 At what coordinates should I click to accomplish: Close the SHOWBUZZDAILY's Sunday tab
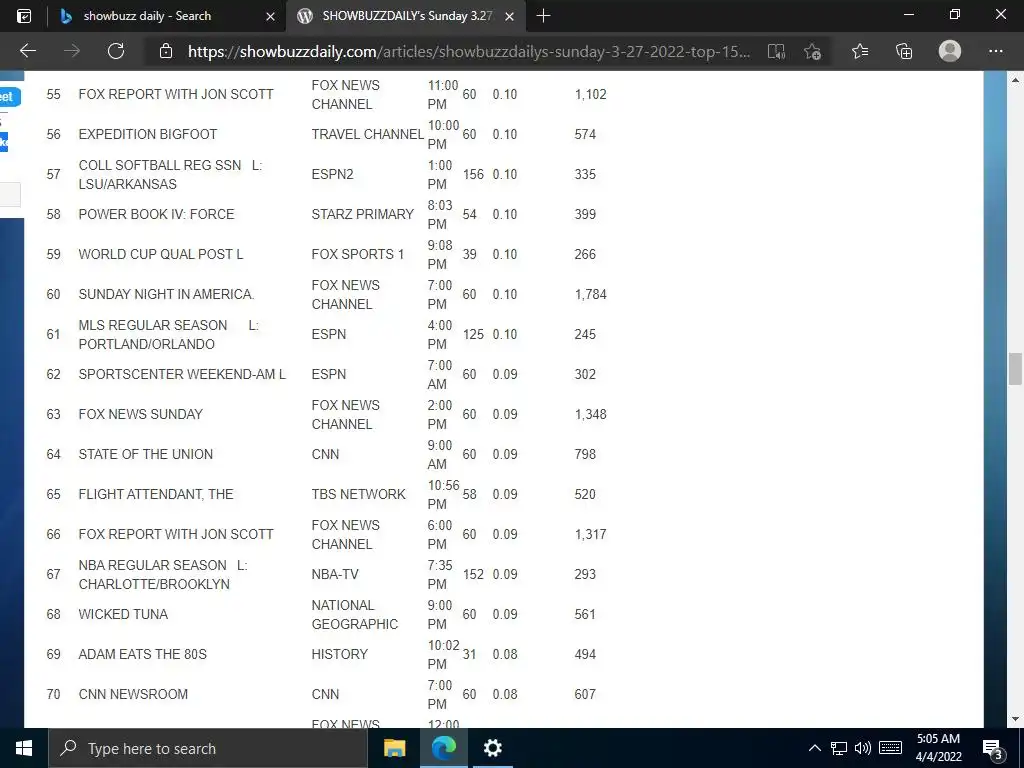510,16
